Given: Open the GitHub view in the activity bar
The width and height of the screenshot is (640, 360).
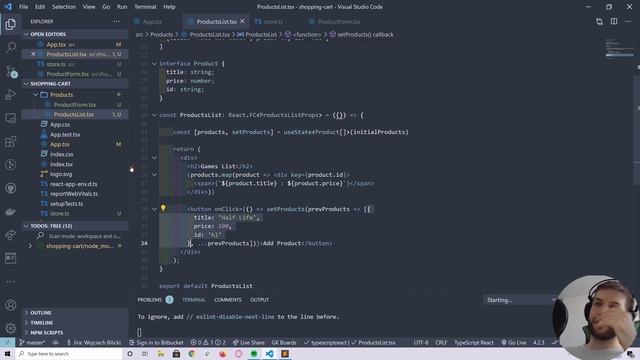Looking at the screenshot, I should click(x=11, y=188).
